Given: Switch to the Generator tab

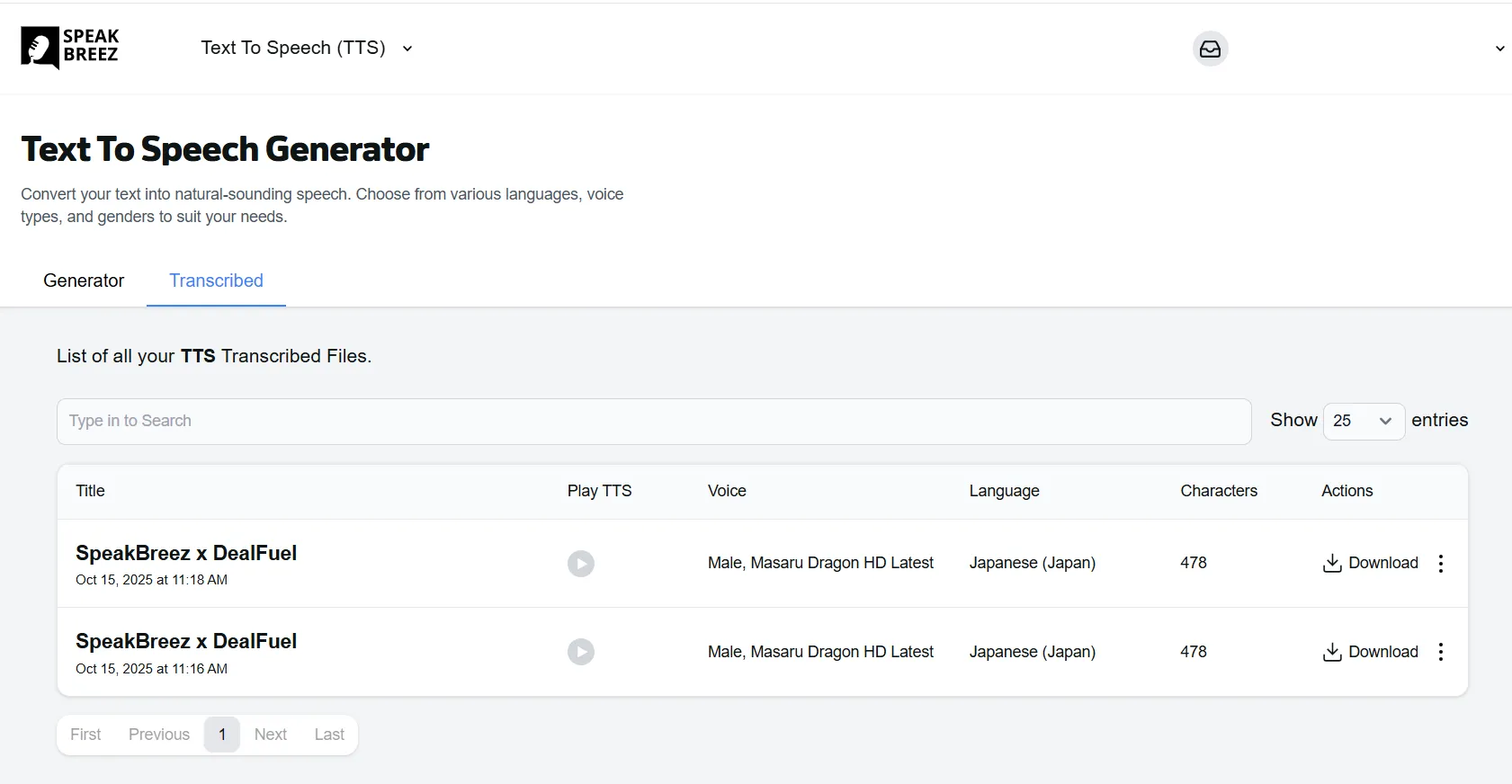Looking at the screenshot, I should pyautogui.click(x=84, y=281).
